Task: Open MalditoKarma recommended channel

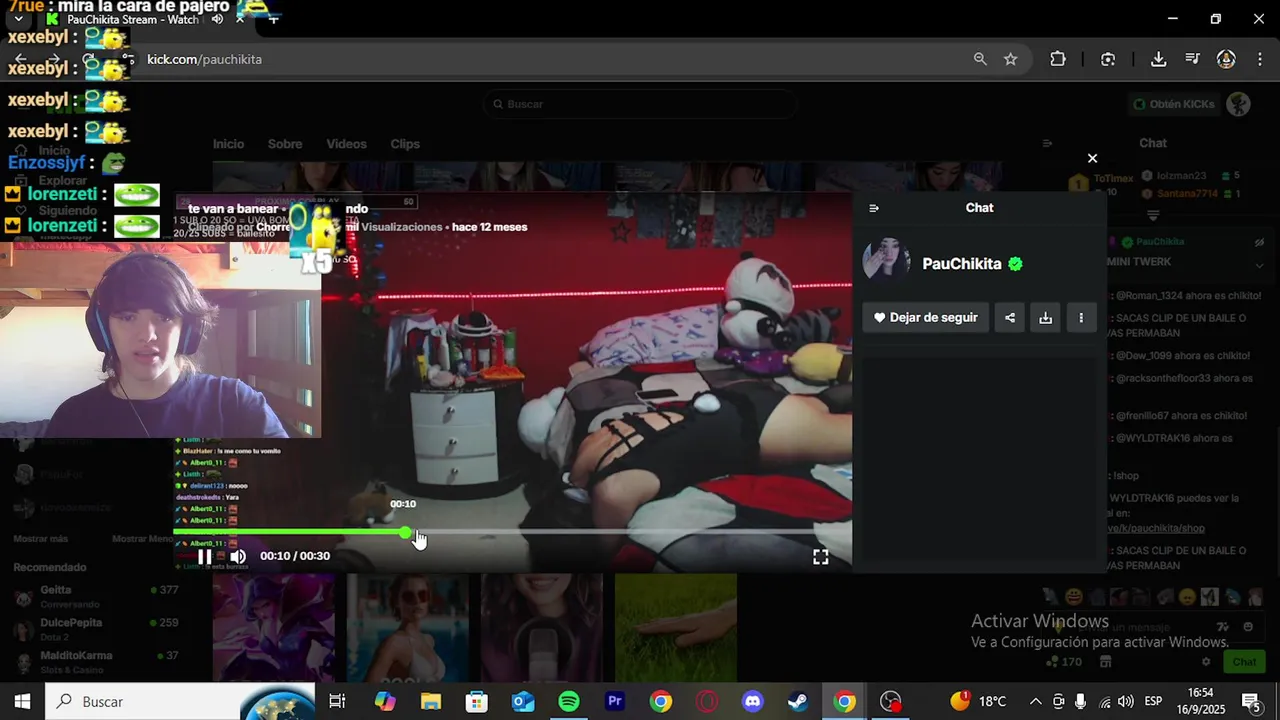Action: (95, 662)
